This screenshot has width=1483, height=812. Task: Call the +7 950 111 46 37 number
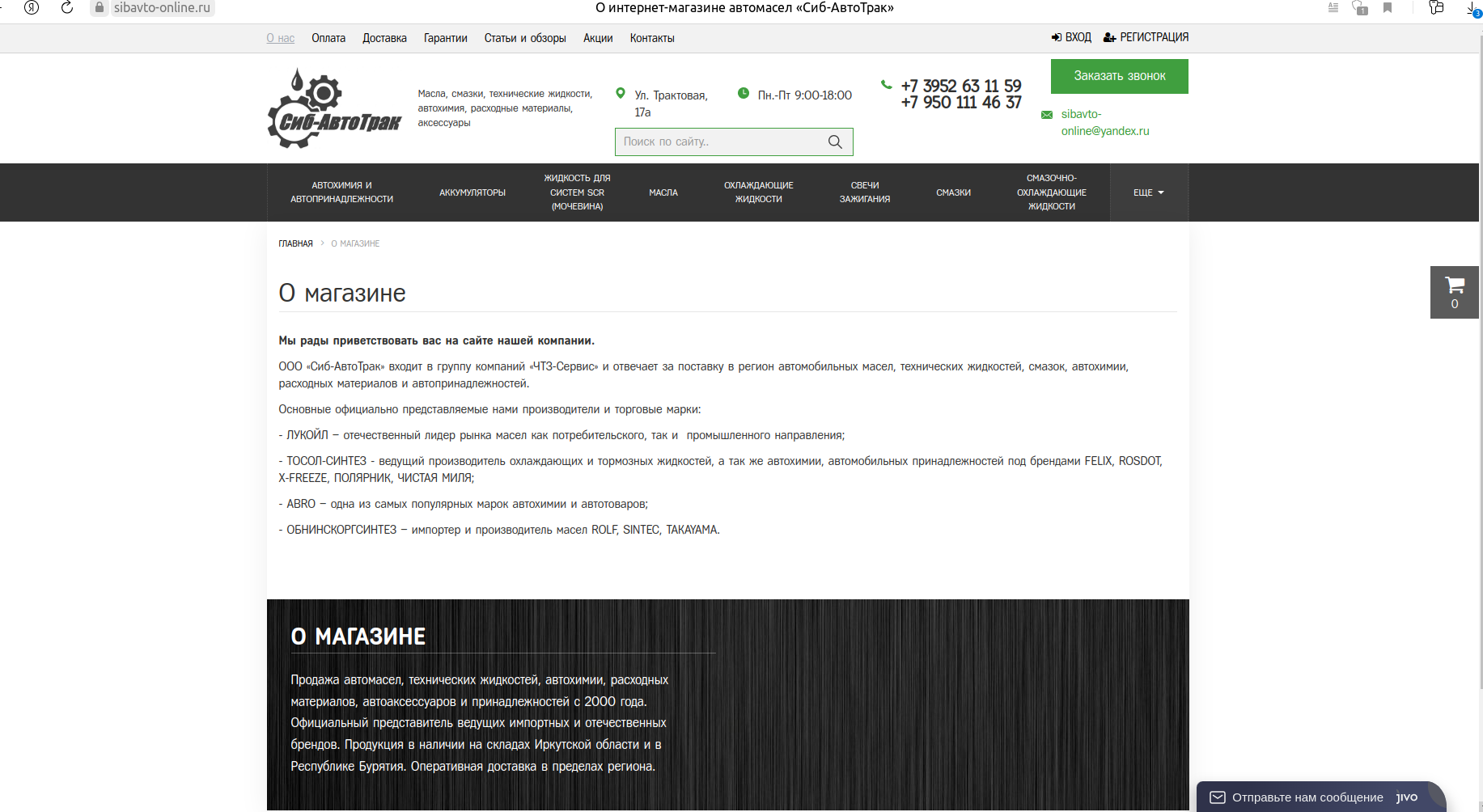click(961, 103)
